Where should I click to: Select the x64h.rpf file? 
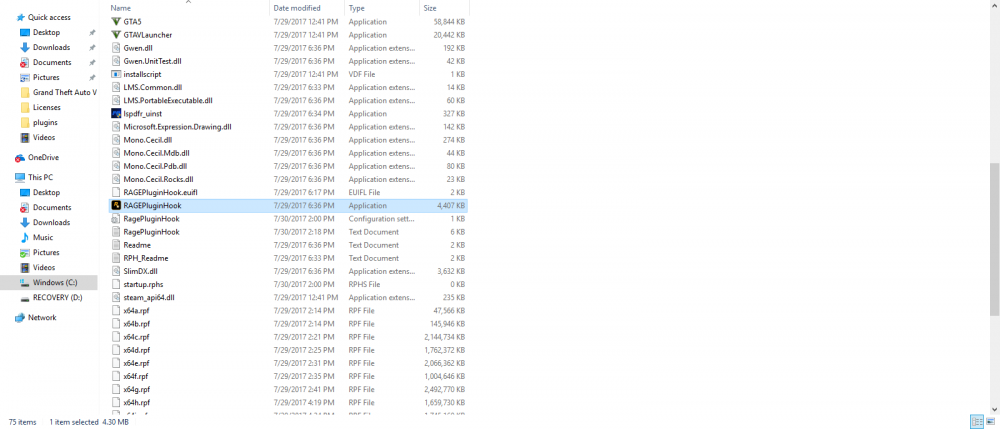click(136, 402)
